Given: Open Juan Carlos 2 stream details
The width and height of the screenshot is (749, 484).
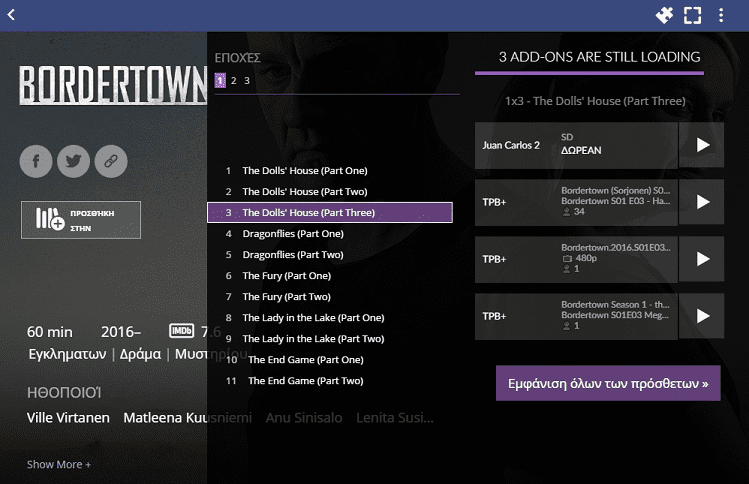Looking at the screenshot, I should pyautogui.click(x=576, y=145).
